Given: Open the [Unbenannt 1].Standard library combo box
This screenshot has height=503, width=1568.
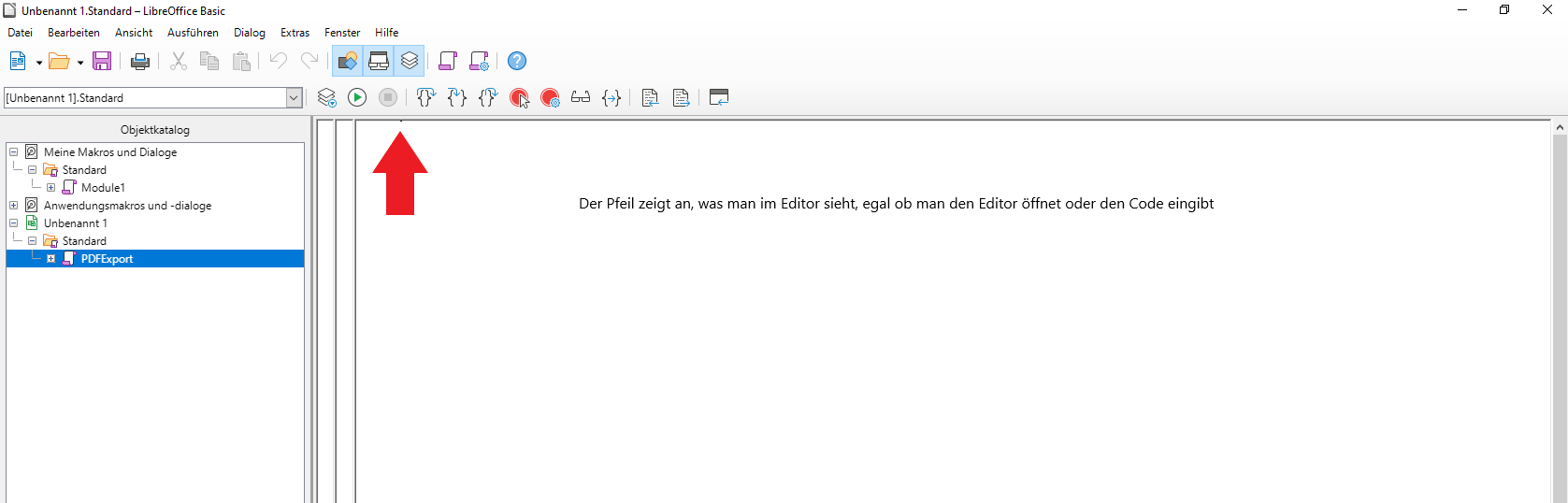Looking at the screenshot, I should pos(153,98).
